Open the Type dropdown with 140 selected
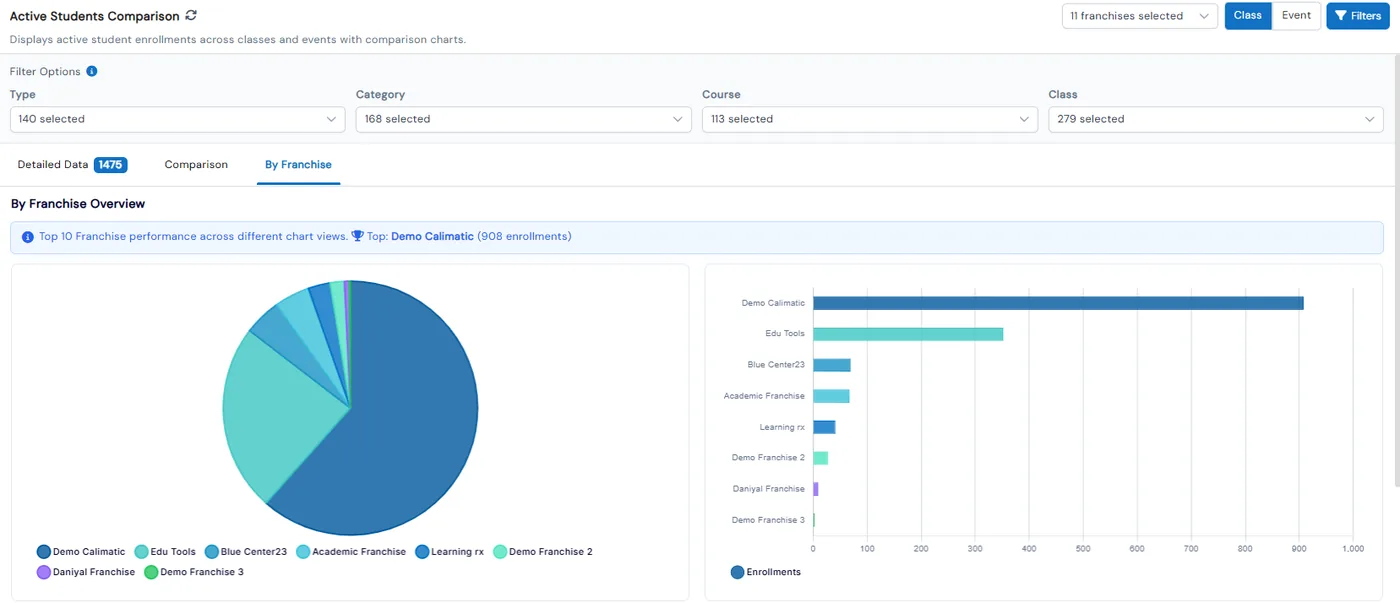The height and width of the screenshot is (603, 1400). 177,119
